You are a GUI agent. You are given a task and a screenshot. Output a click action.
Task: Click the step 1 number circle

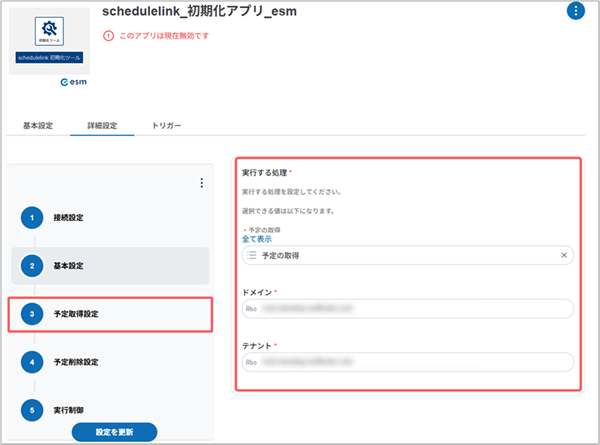click(x=32, y=218)
